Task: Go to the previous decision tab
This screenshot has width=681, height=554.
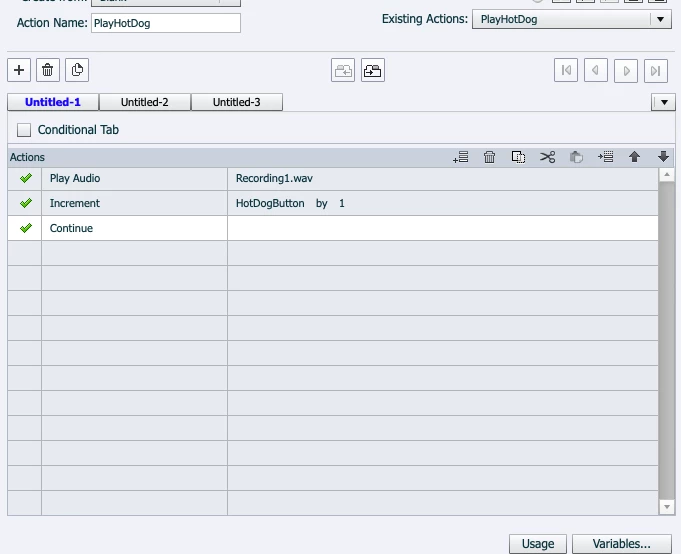Action: [595, 70]
